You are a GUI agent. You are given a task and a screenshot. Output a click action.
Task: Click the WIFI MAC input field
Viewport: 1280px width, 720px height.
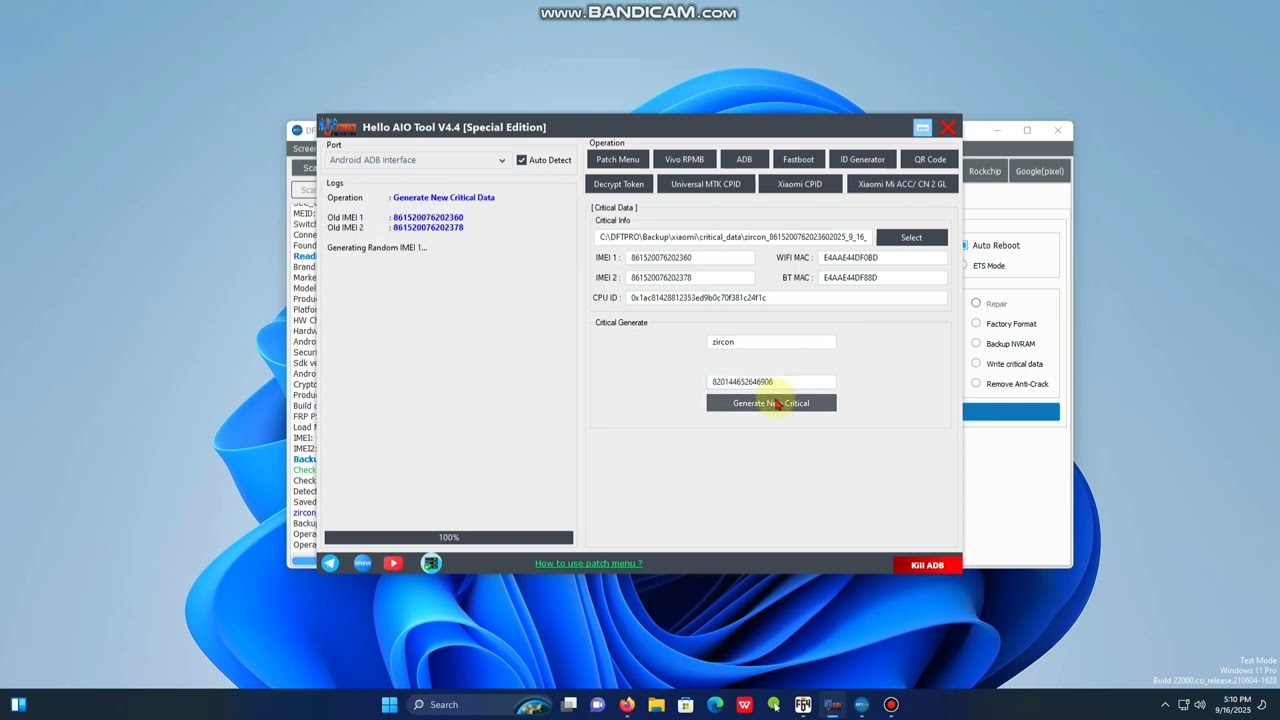(882, 257)
